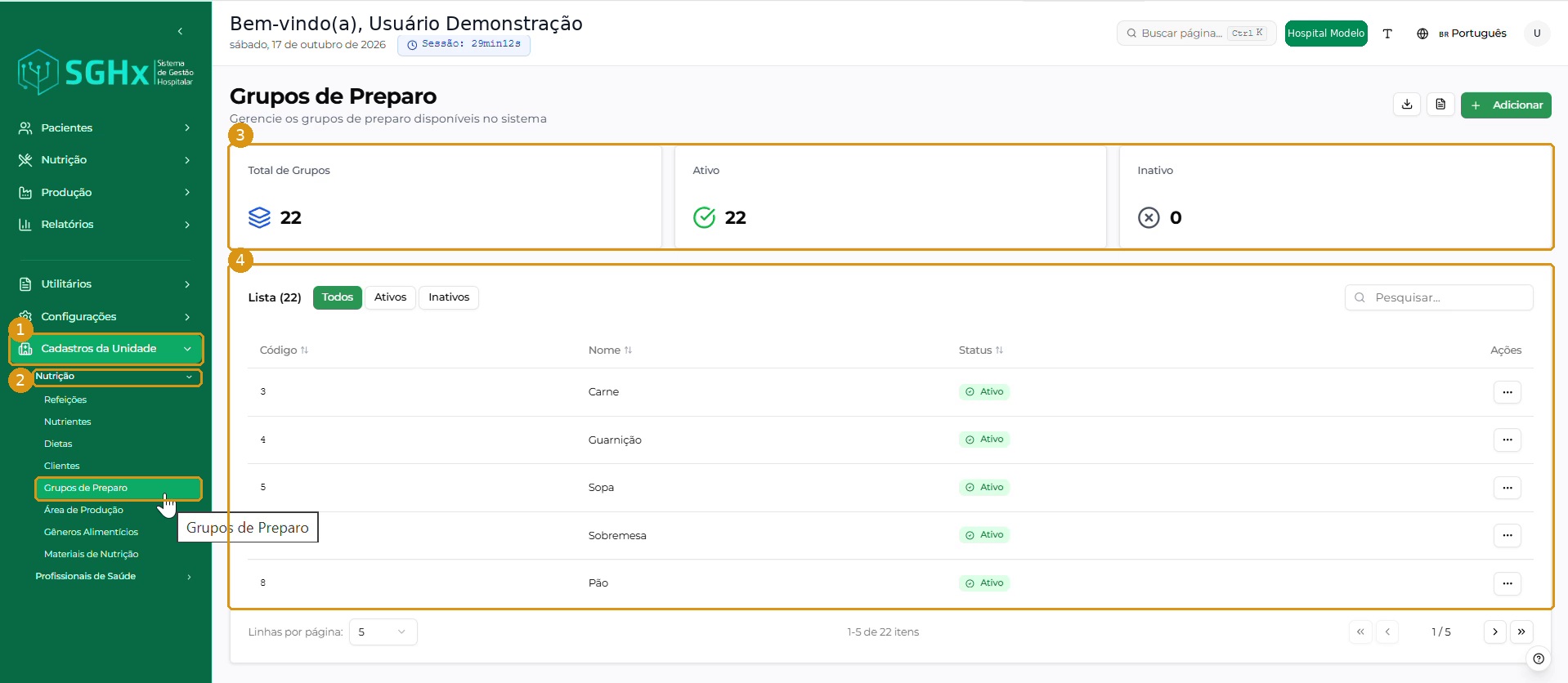Jump to last page double arrow
The image size is (1568, 683).
point(1521,632)
